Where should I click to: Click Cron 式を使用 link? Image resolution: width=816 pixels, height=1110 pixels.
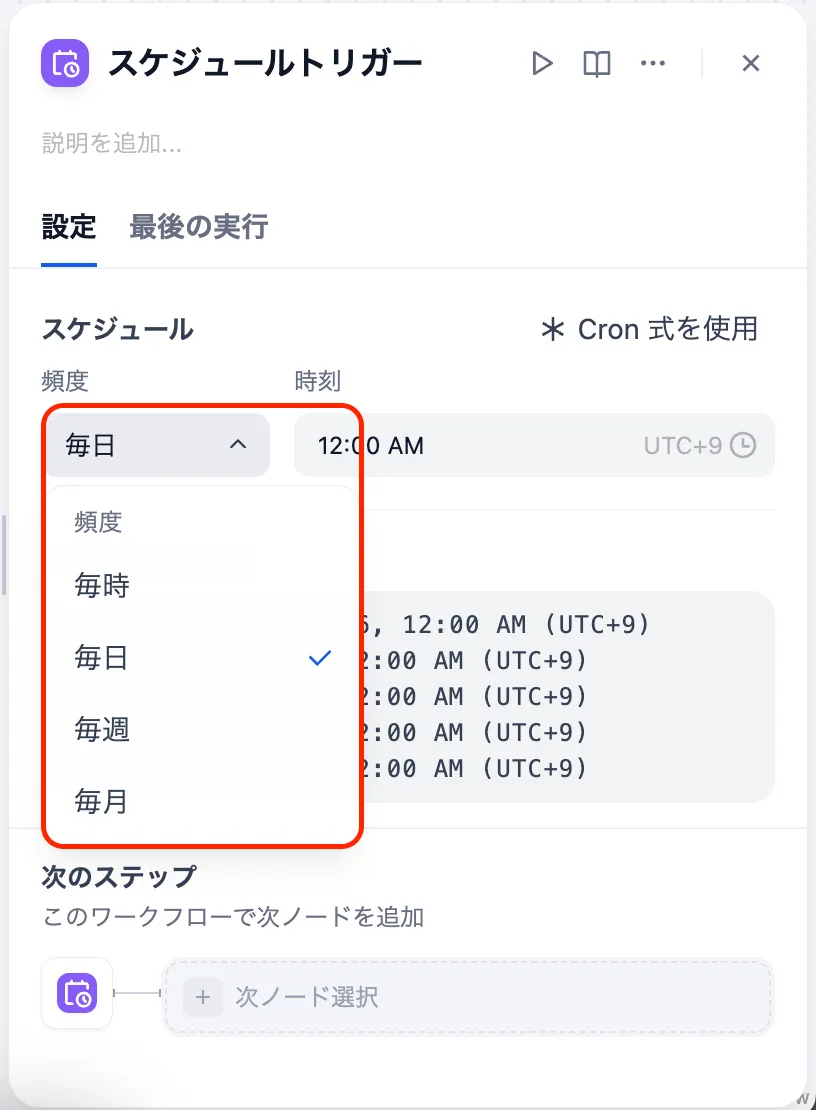click(667, 329)
